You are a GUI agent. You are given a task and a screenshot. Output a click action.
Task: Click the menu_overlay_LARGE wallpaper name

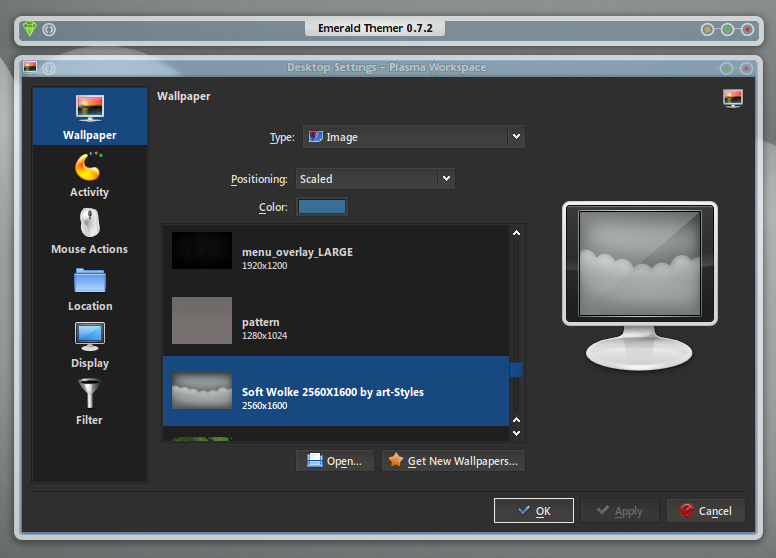coord(297,252)
